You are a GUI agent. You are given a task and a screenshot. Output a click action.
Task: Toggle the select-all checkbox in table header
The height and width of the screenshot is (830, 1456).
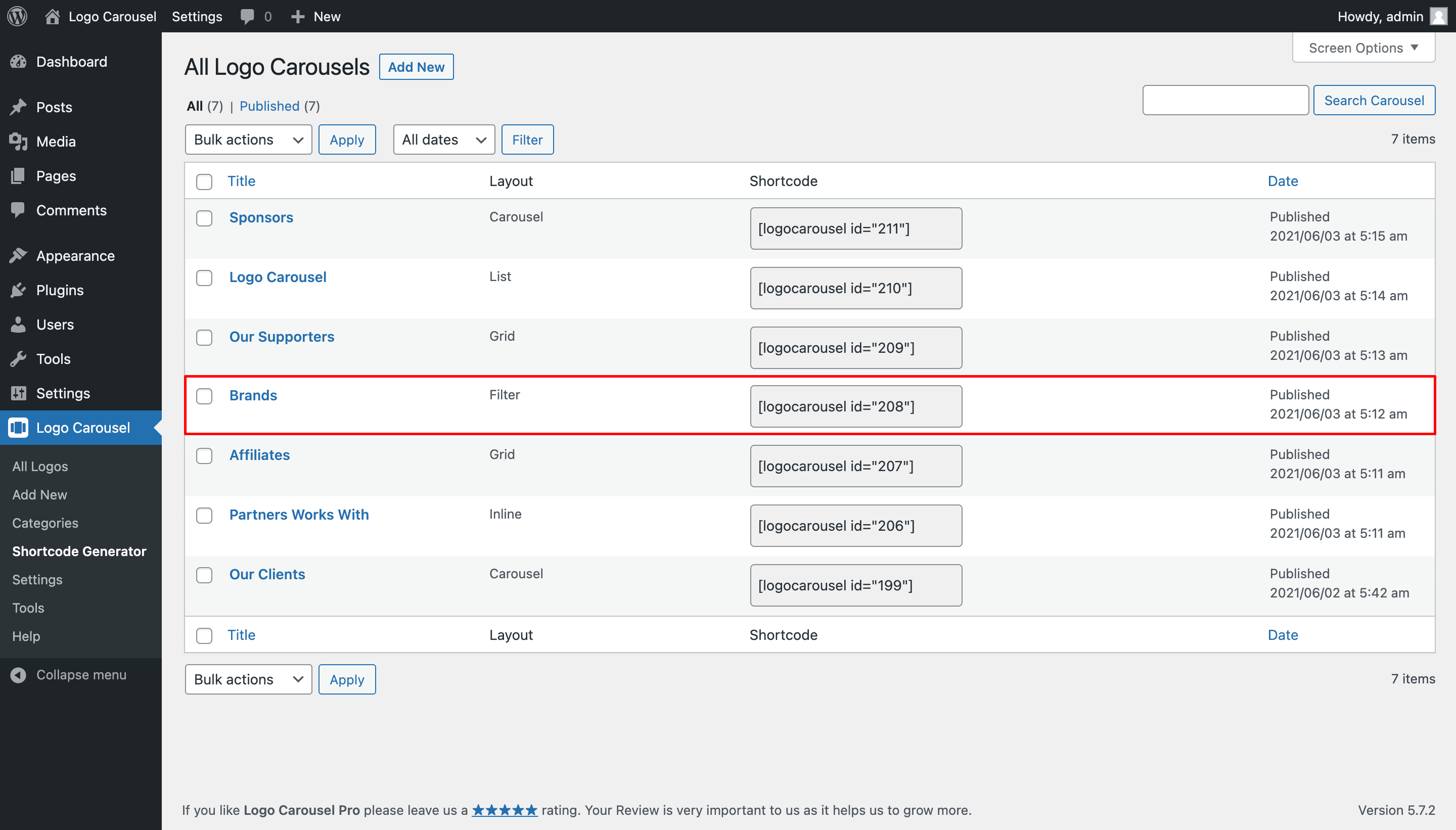204,182
